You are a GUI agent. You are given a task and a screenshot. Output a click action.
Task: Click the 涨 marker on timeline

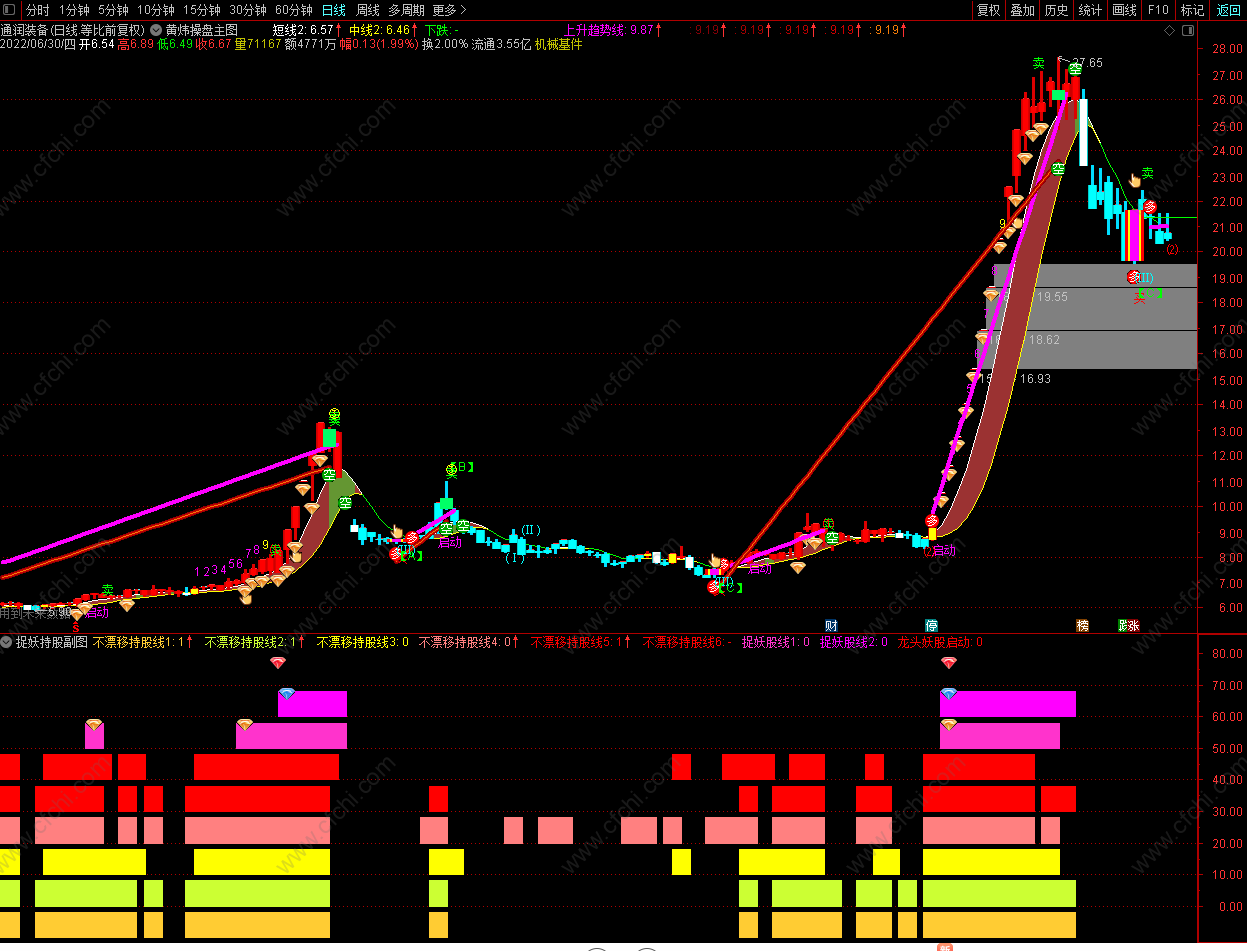pos(1133,625)
